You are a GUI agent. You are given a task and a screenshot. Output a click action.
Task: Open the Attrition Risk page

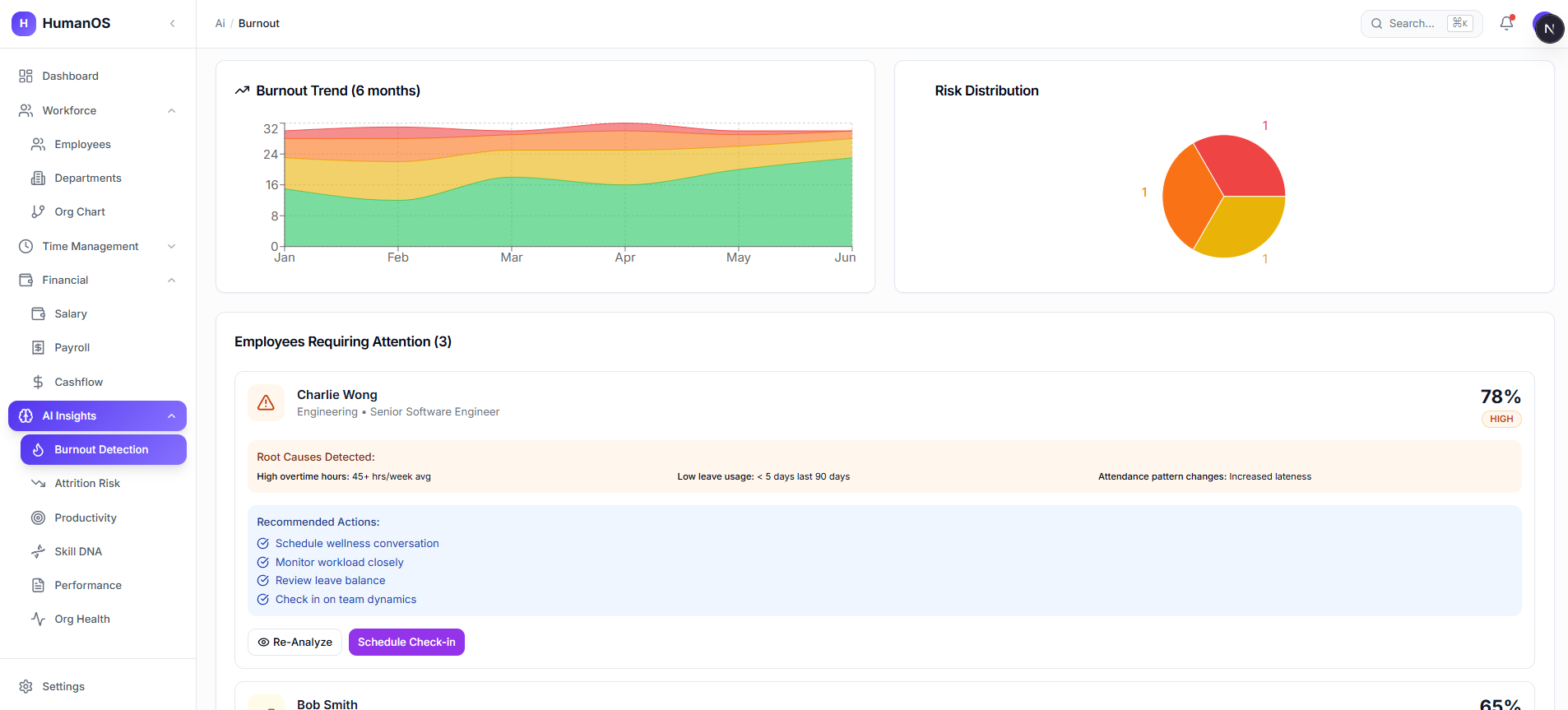(87, 484)
